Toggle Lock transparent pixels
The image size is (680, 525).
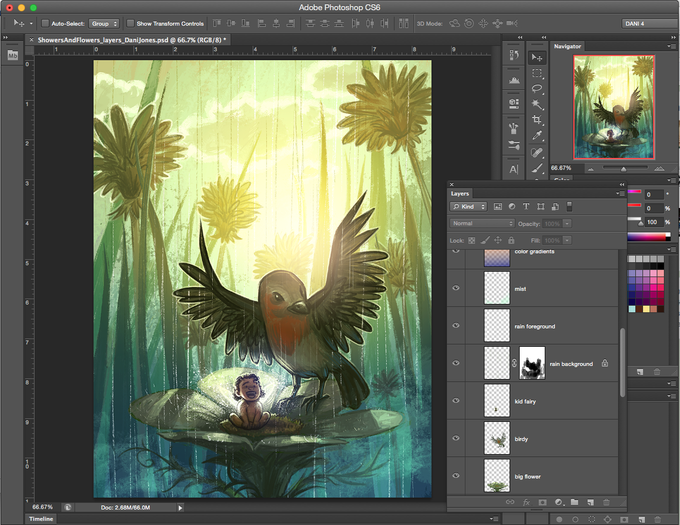pyautogui.click(x=471, y=240)
